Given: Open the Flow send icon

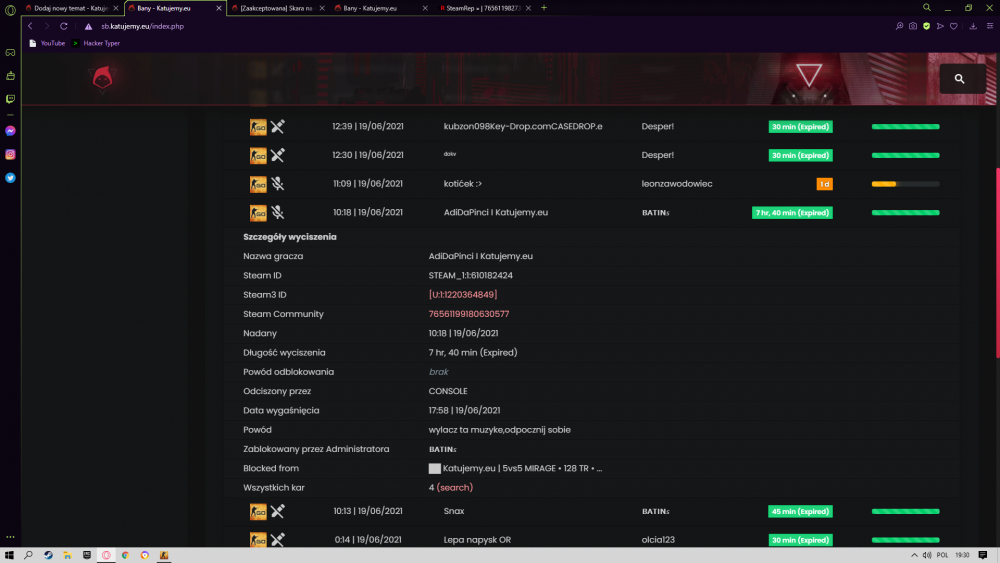Looking at the screenshot, I should tap(940, 26).
